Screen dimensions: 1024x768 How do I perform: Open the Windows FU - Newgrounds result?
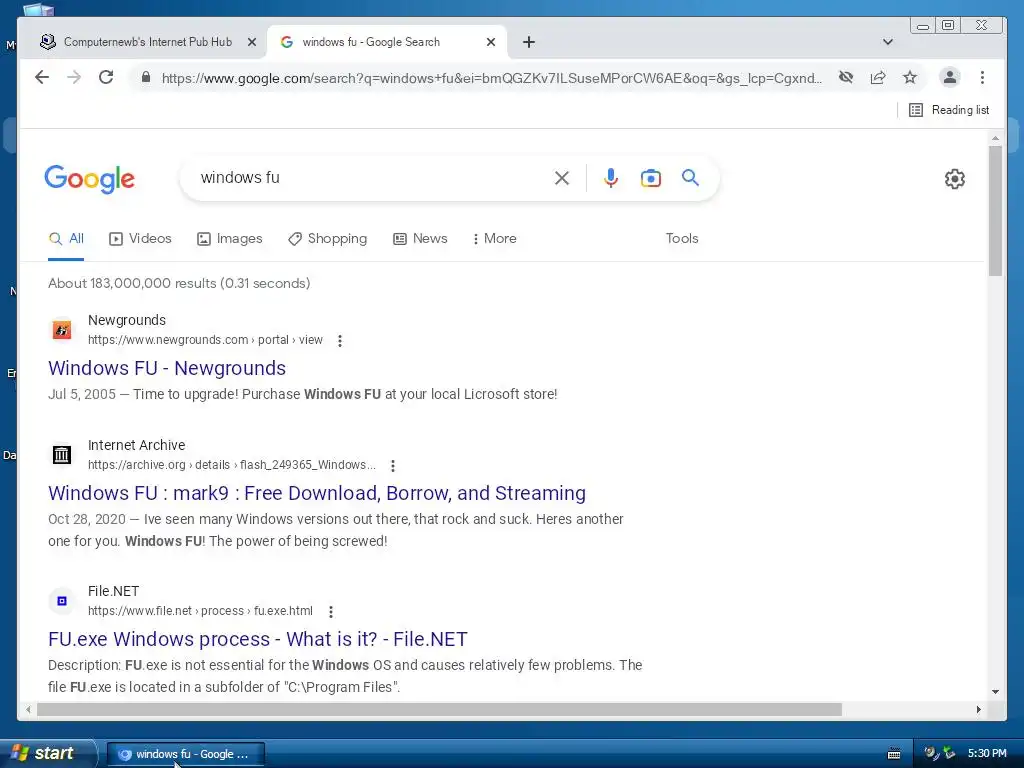pyautogui.click(x=167, y=368)
